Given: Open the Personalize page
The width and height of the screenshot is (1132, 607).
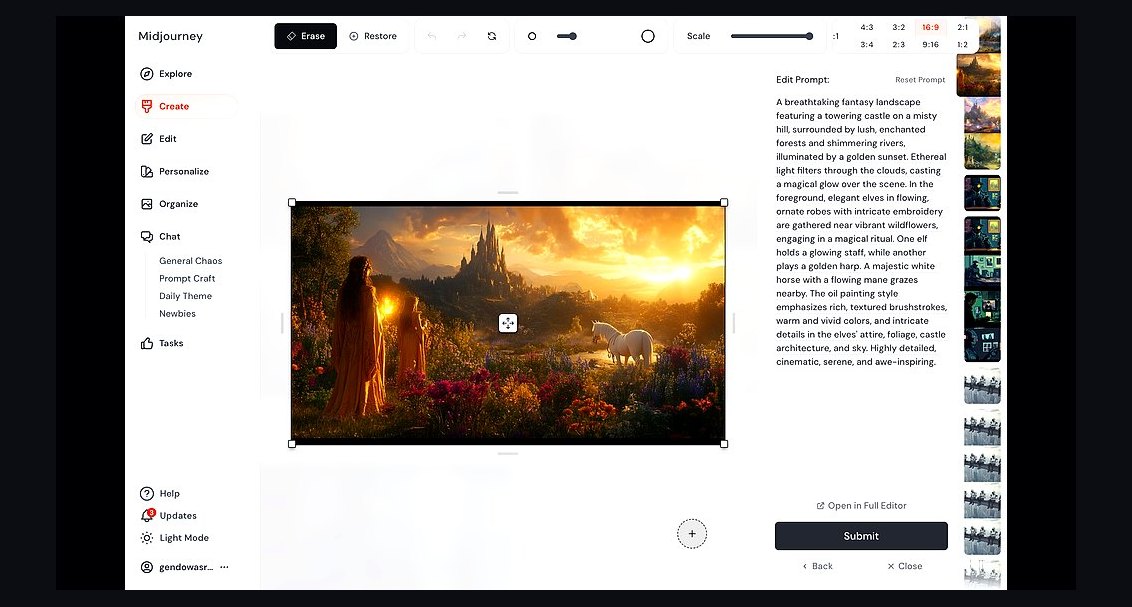Looking at the screenshot, I should click(186, 171).
